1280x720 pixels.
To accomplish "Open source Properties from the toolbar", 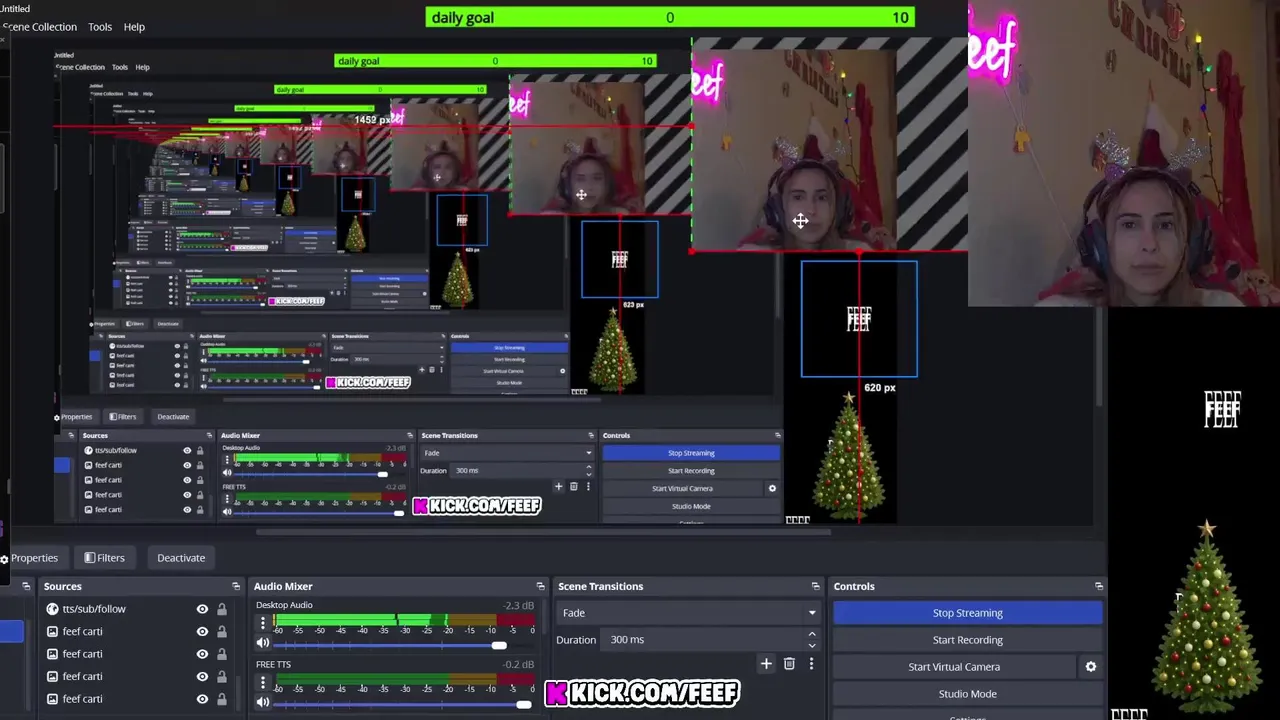I will (x=30, y=558).
